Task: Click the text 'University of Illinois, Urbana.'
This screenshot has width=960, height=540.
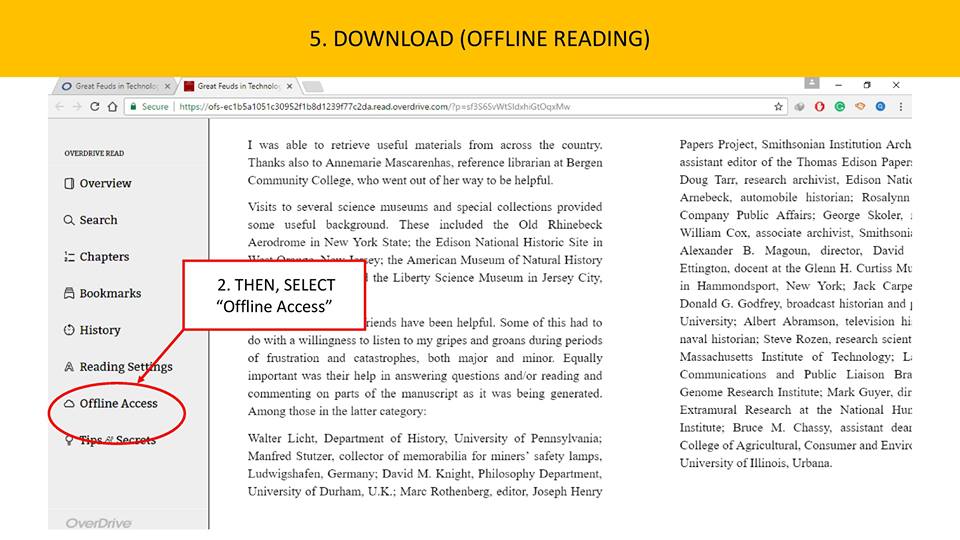Action: pos(756,463)
